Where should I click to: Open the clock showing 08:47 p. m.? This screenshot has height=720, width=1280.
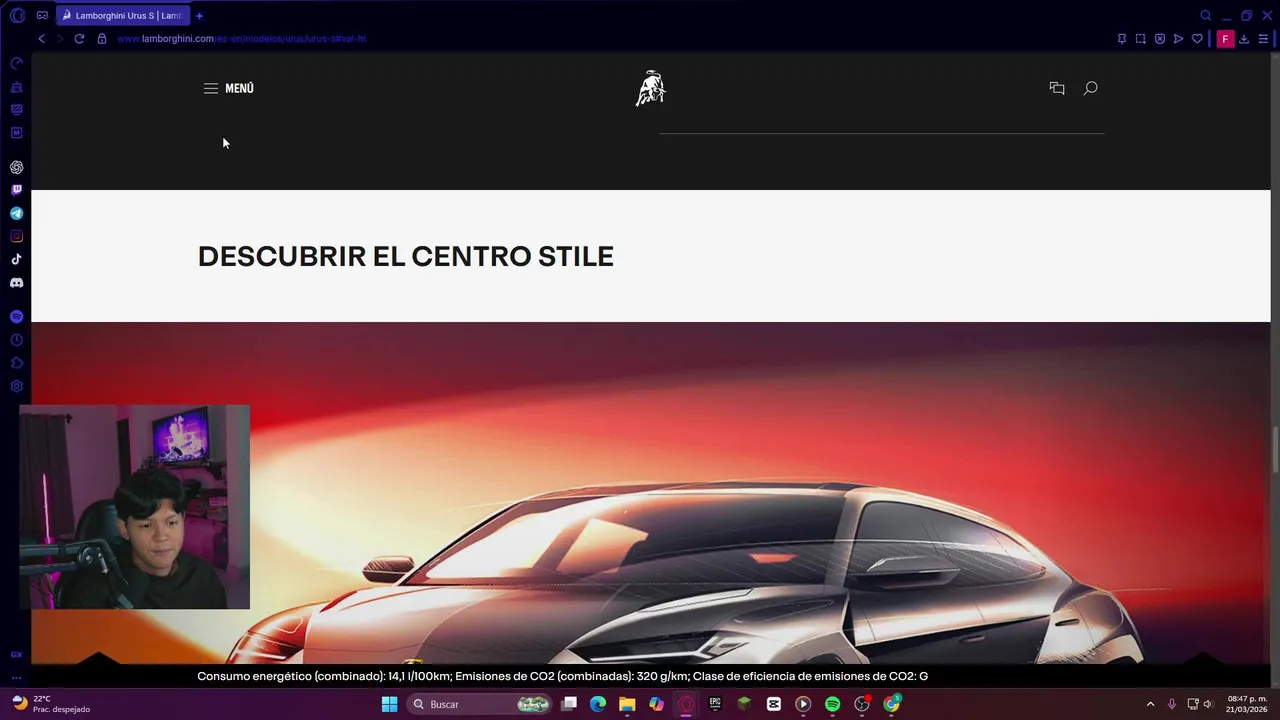click(x=1247, y=704)
